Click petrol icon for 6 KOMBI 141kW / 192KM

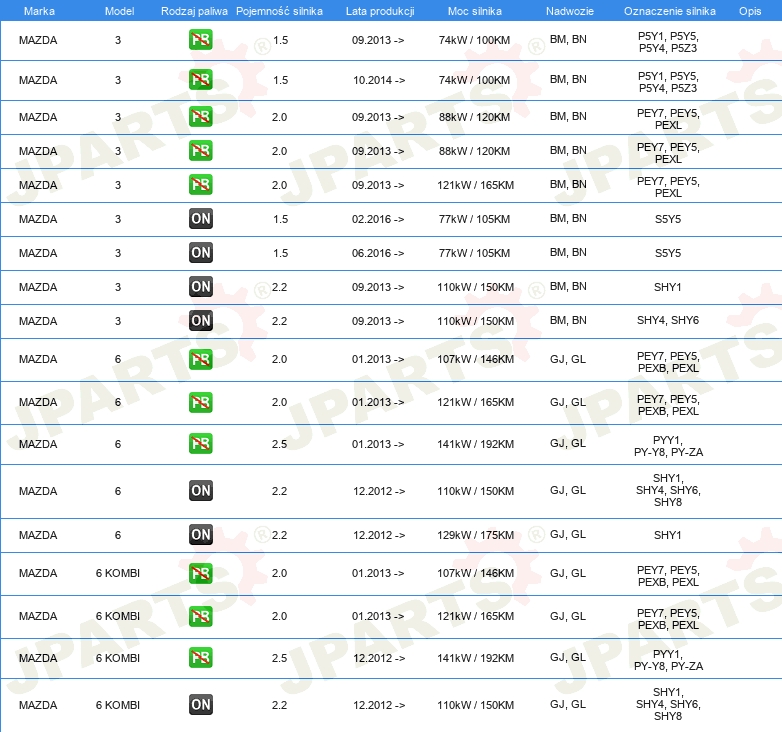coord(200,658)
